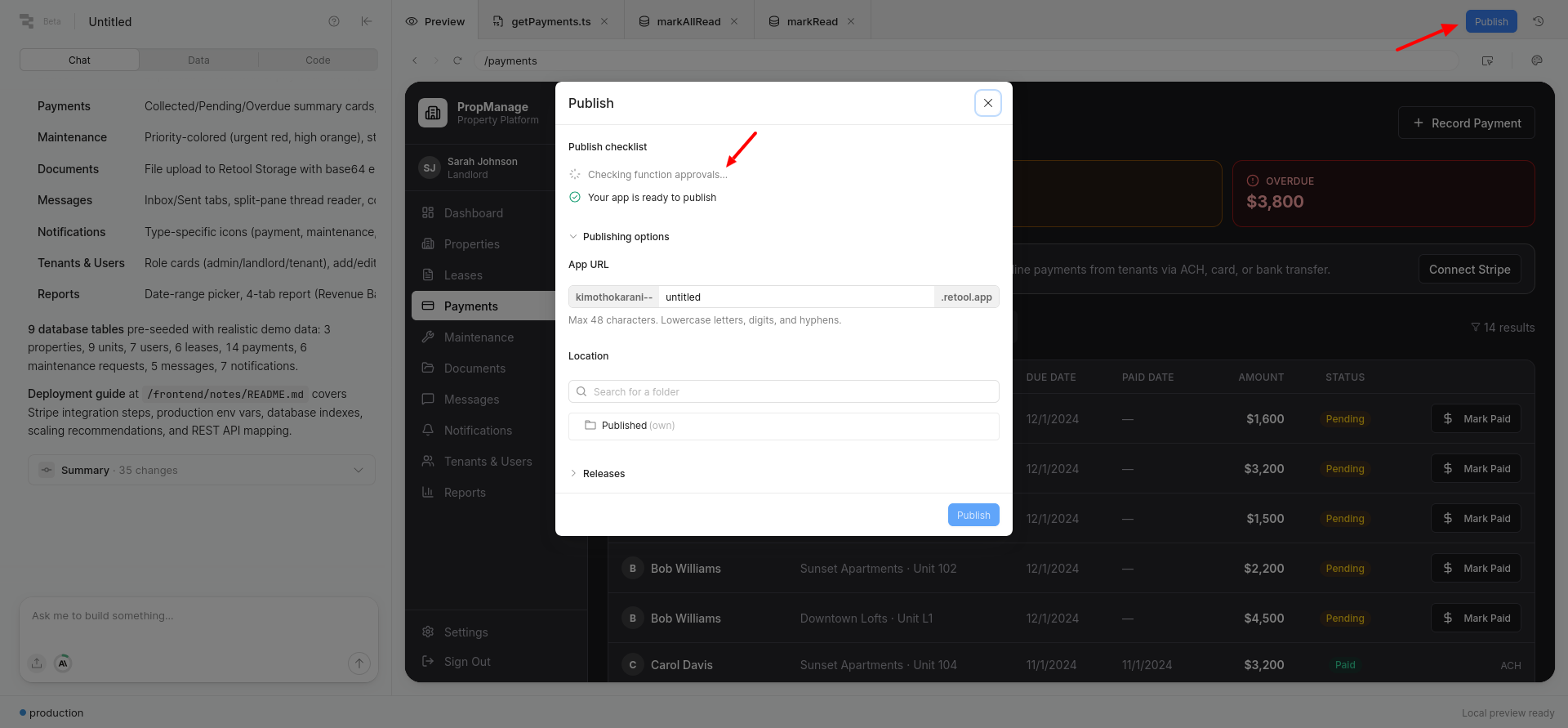Switch to the Code tab
This screenshot has height=728, width=1568.
pyautogui.click(x=318, y=60)
